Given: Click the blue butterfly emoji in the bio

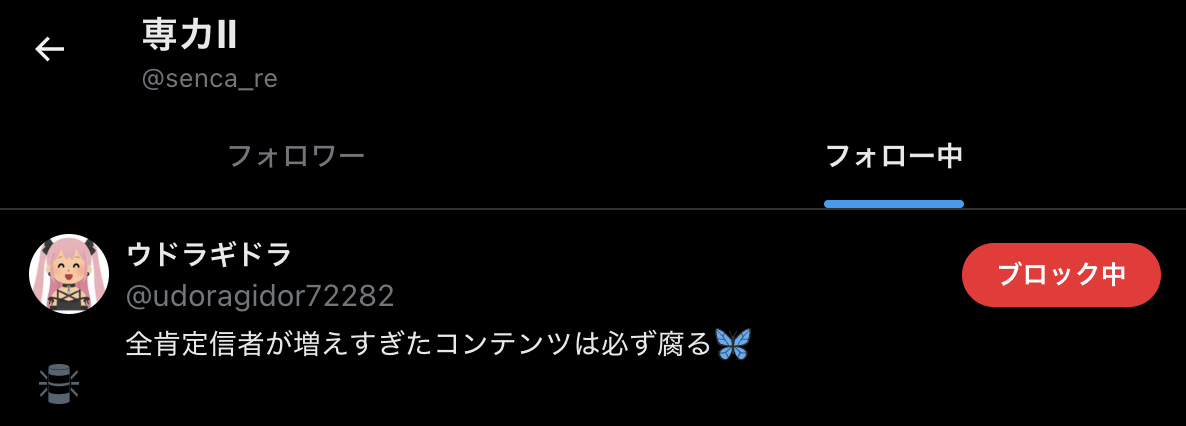Looking at the screenshot, I should click(733, 345).
